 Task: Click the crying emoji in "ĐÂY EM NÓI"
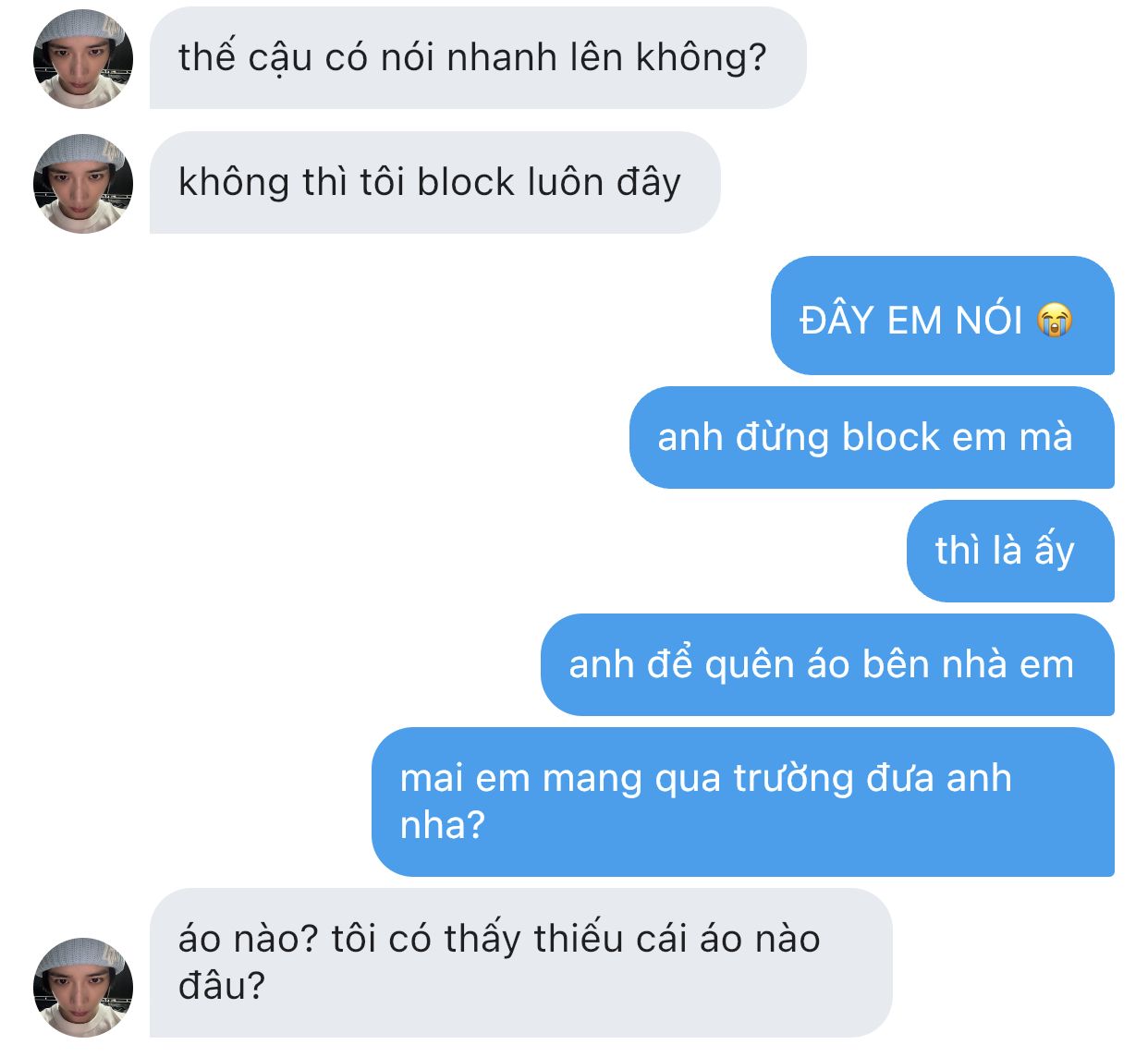pos(1055,321)
